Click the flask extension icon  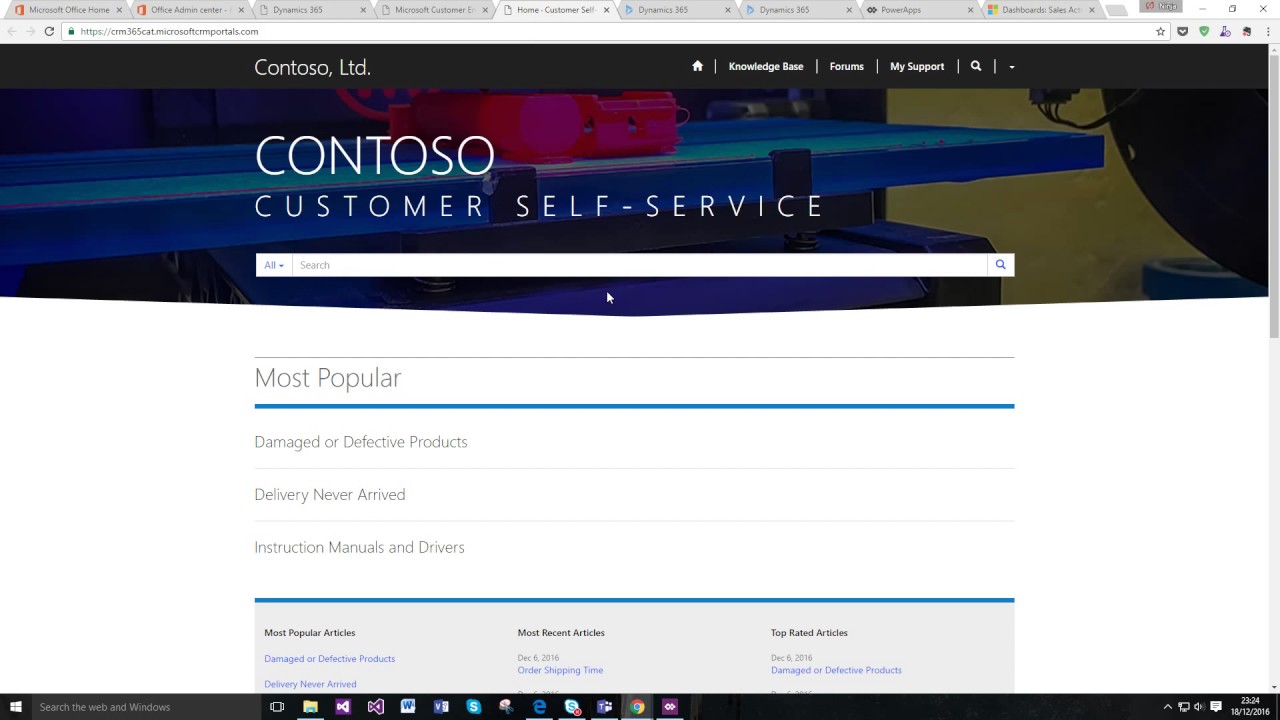[x=1225, y=31]
